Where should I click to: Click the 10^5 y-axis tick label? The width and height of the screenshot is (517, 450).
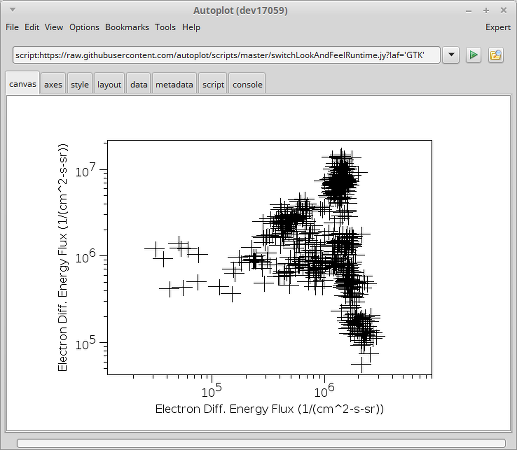click(x=85, y=343)
